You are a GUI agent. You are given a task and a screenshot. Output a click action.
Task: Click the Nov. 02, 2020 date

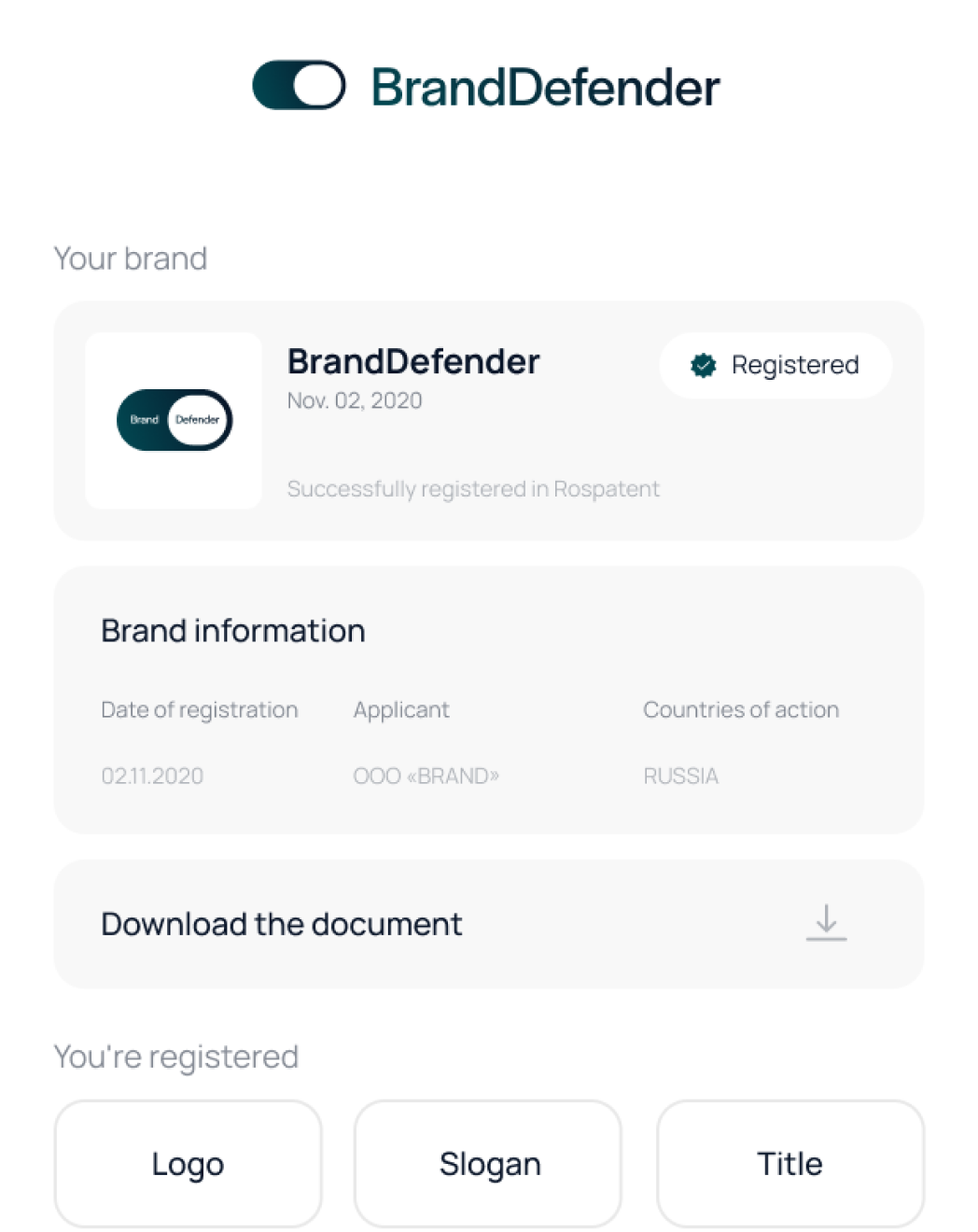click(x=355, y=401)
